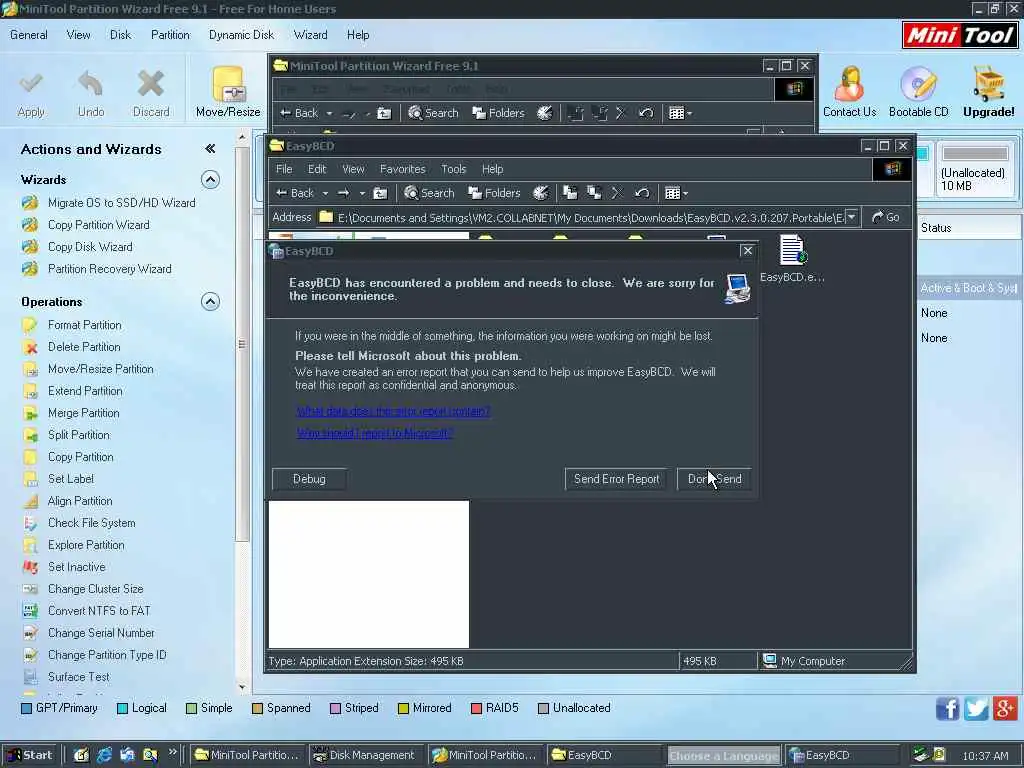
Task: Switch to Disk Management in taskbar
Action: pyautogui.click(x=366, y=755)
